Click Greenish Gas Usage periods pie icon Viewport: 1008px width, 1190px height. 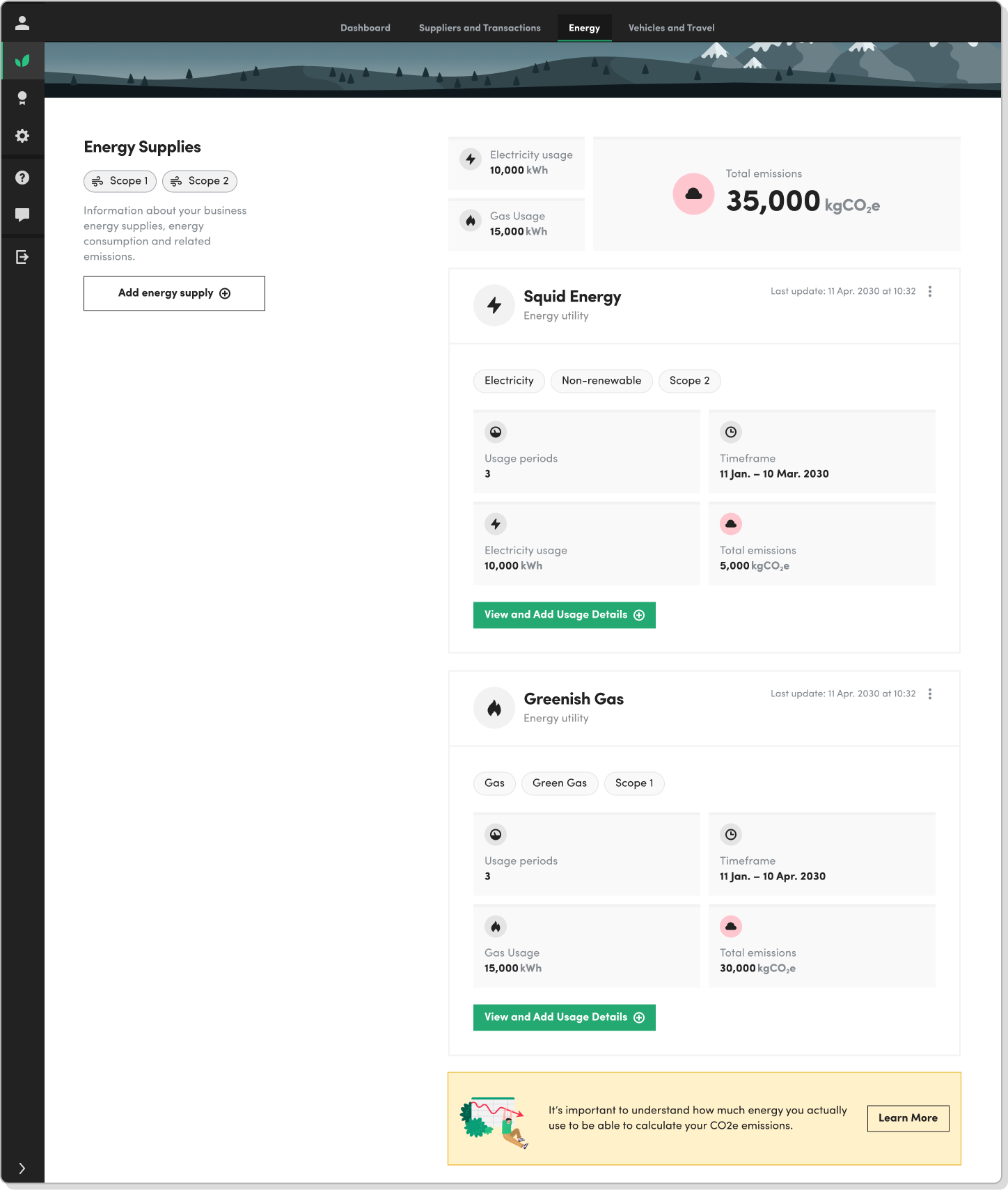(496, 834)
